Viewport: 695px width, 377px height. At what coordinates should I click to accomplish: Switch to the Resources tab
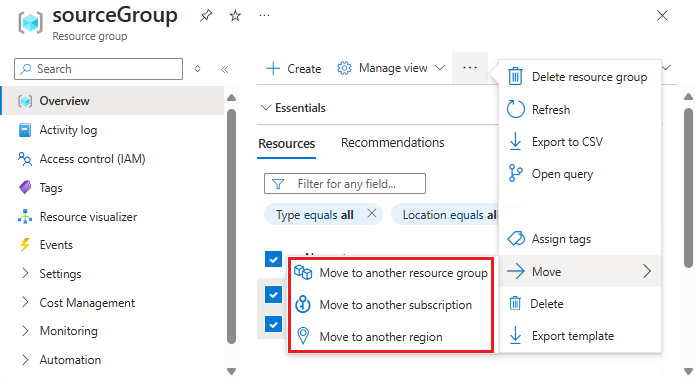(x=287, y=144)
